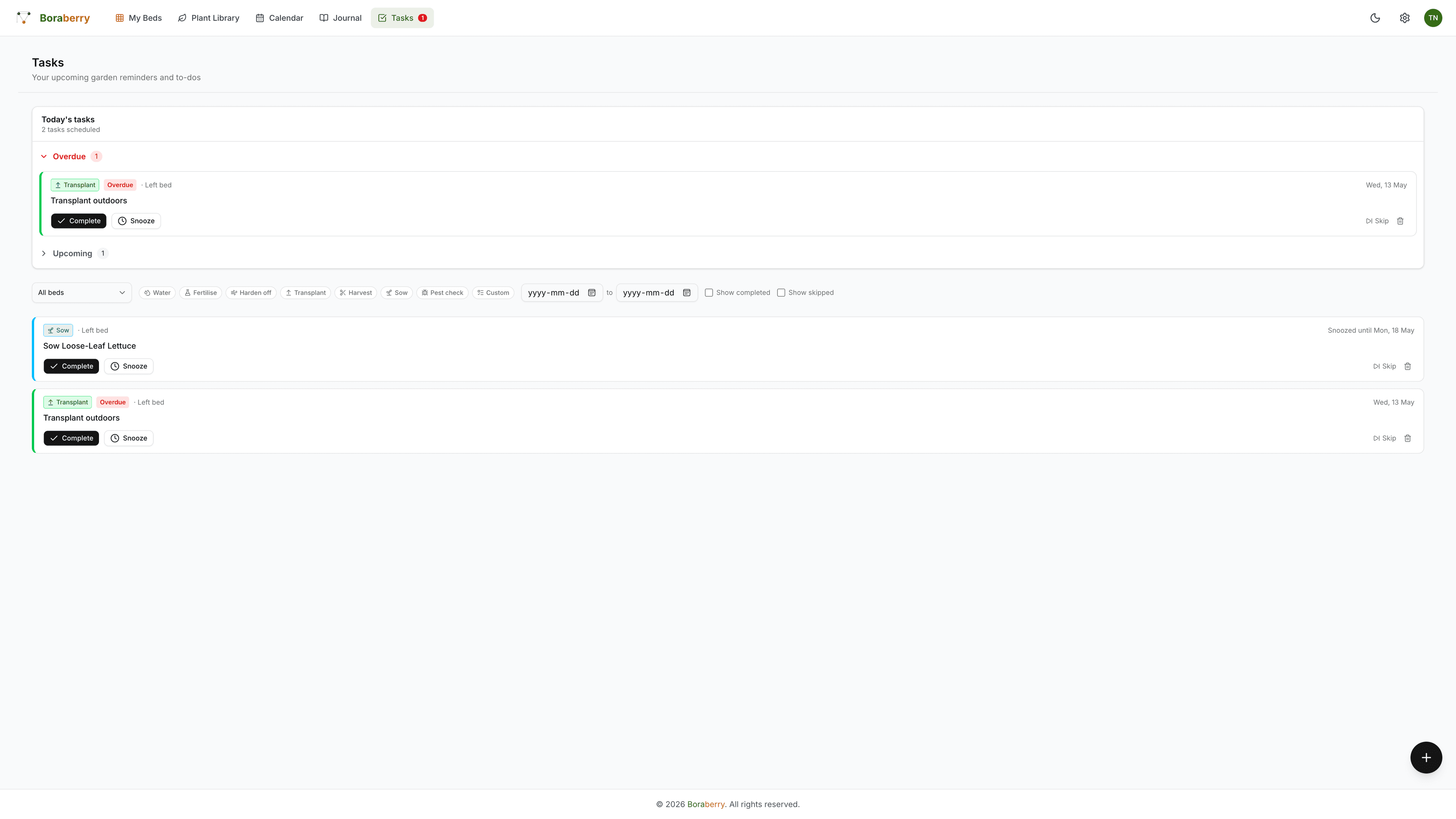Filter tasks by Harden off

251,293
